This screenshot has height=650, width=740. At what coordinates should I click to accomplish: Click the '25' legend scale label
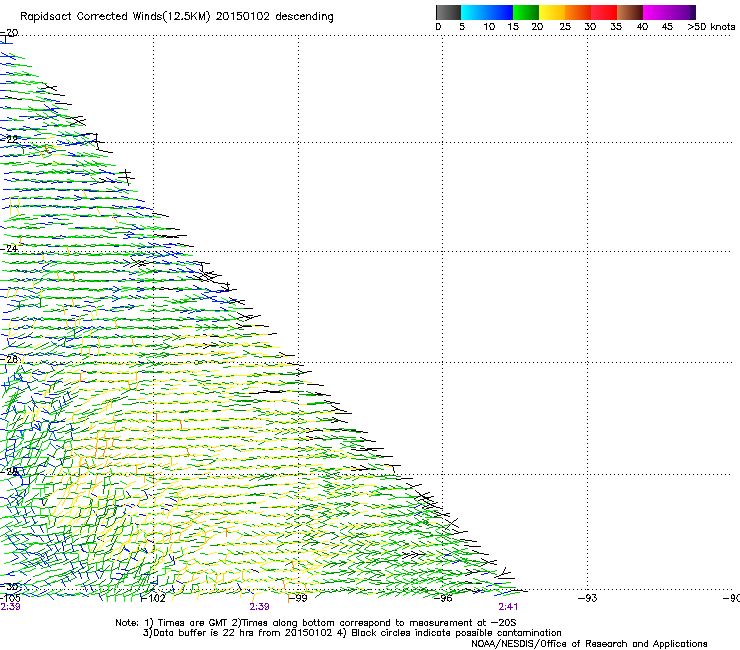click(x=565, y=27)
